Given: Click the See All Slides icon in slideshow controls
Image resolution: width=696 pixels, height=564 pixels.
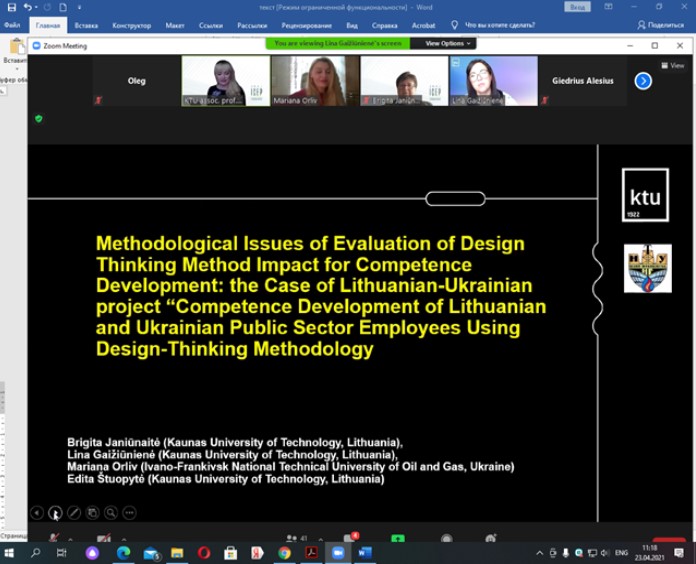Looking at the screenshot, I should (92, 513).
